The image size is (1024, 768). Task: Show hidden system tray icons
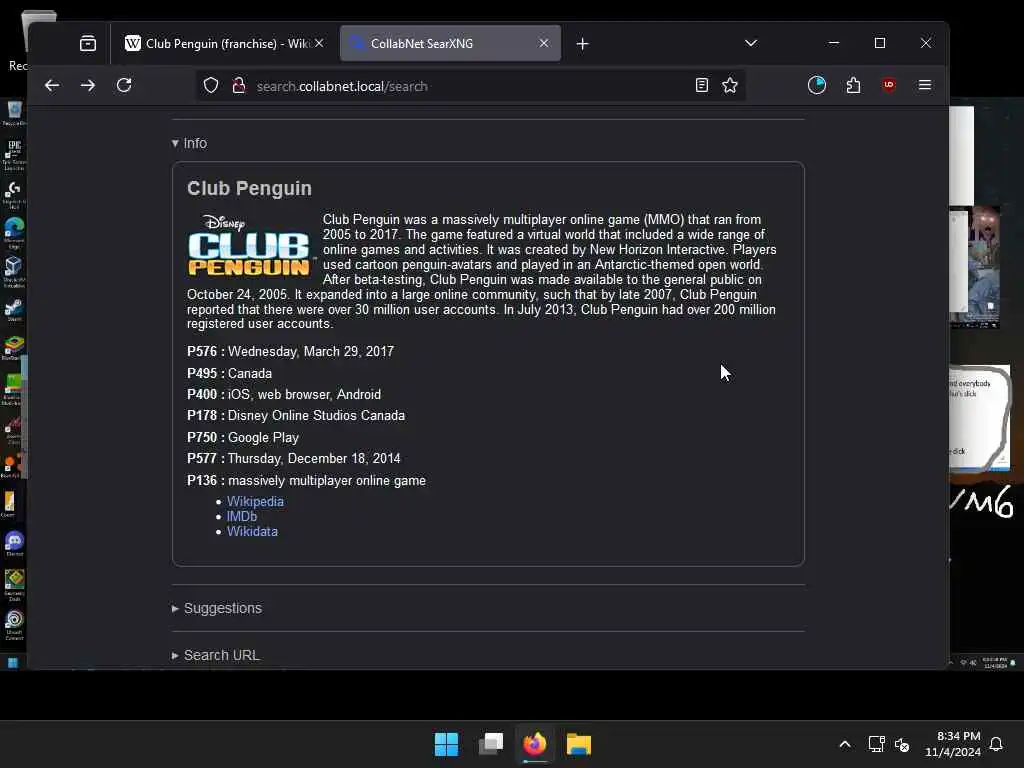pyautogui.click(x=844, y=744)
